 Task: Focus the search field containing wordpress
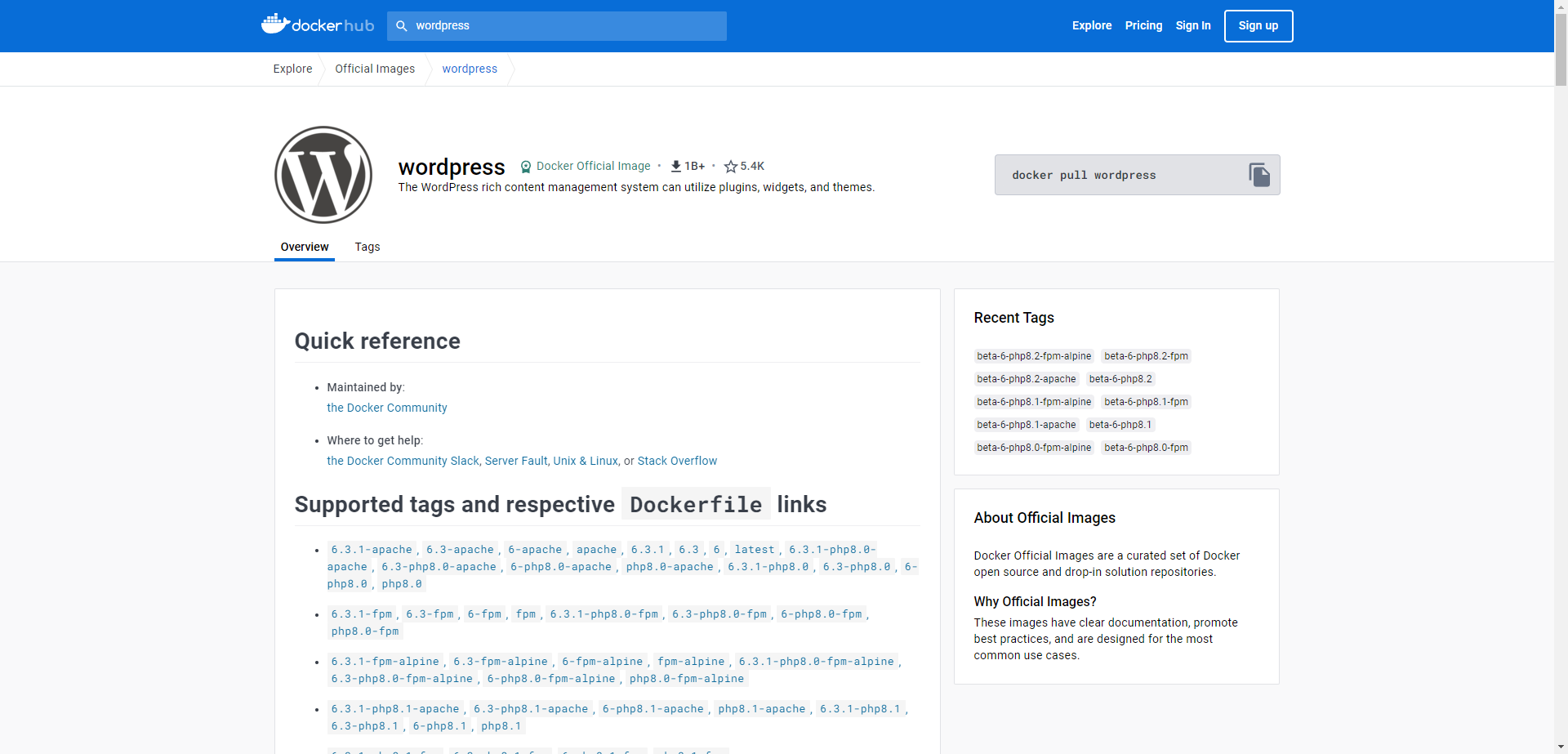coord(557,26)
